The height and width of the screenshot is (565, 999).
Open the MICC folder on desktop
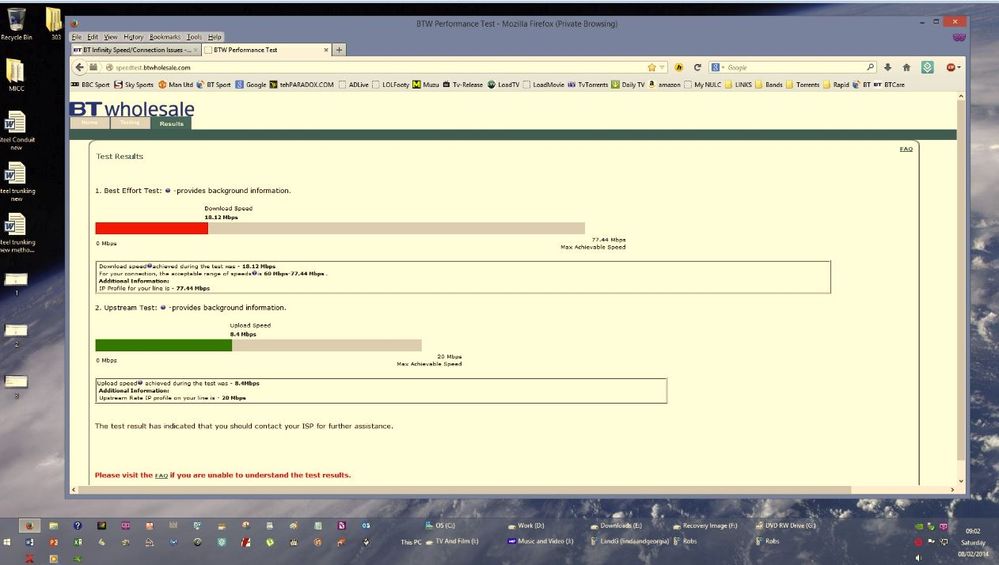tap(16, 75)
